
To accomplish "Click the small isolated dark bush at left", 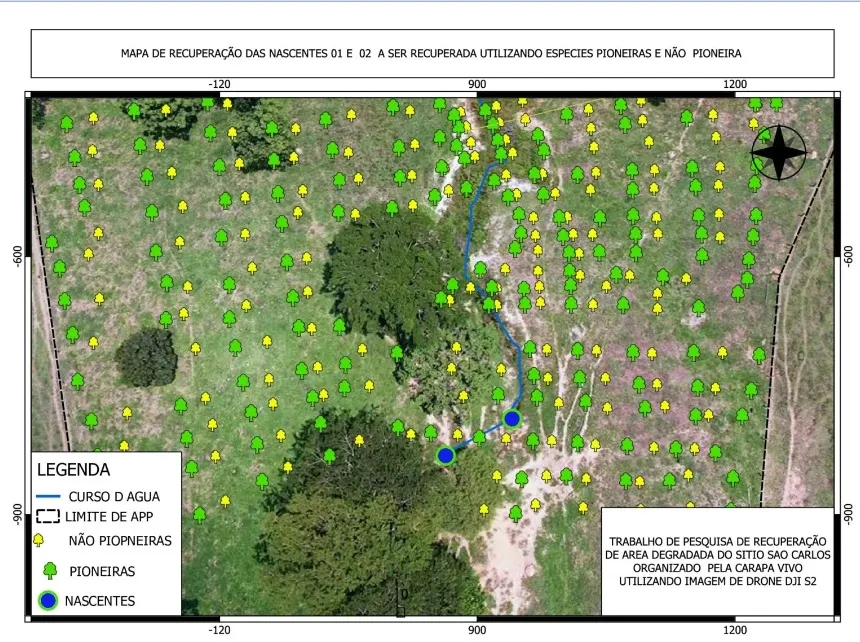I will (x=147, y=357).
